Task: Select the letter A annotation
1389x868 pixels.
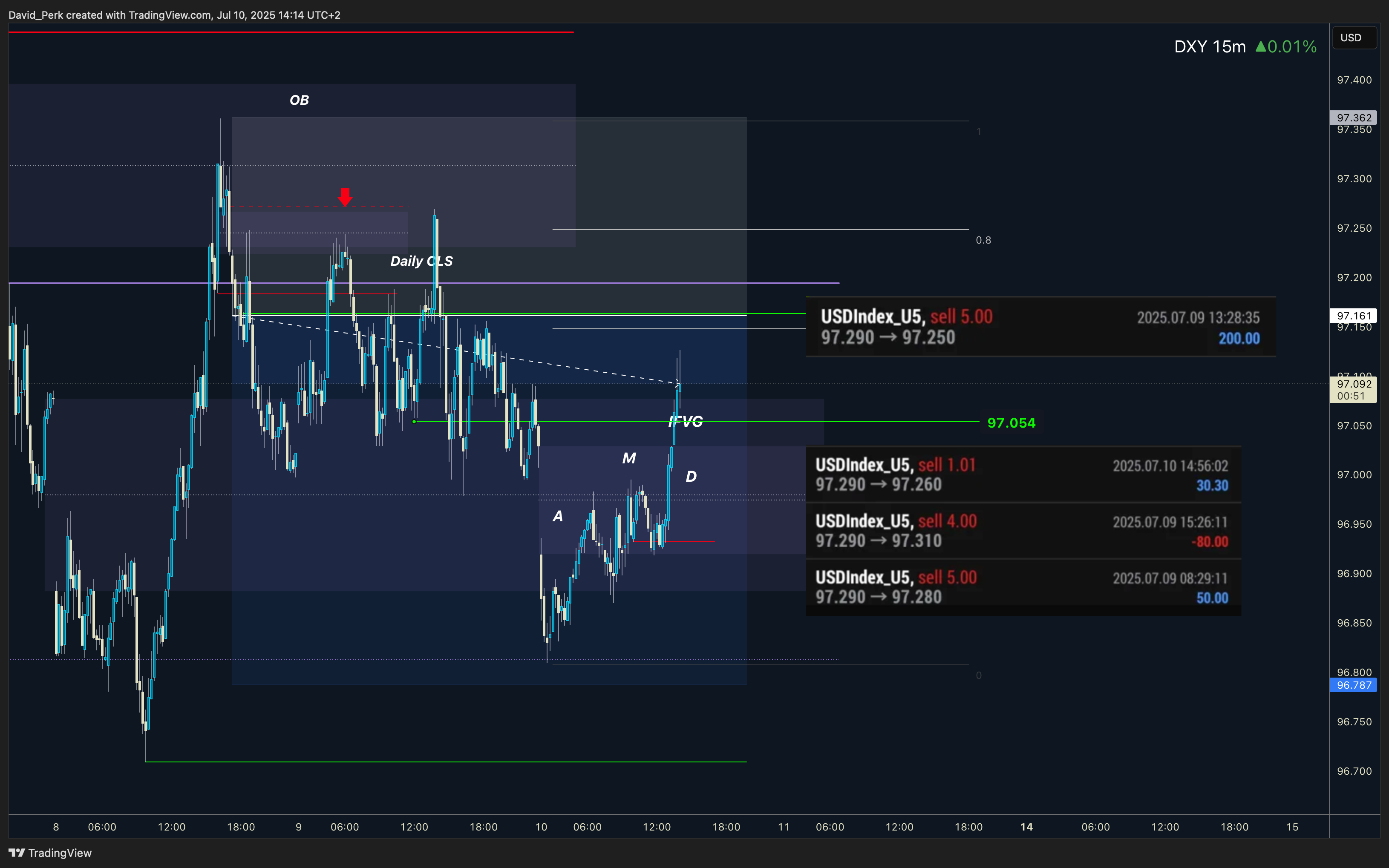Action: coord(558,516)
